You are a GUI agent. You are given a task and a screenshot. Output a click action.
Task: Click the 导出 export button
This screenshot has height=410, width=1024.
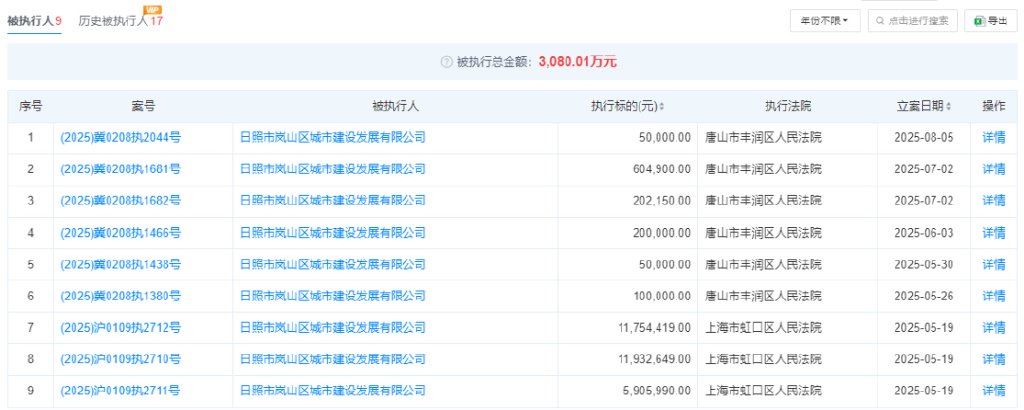(990, 21)
